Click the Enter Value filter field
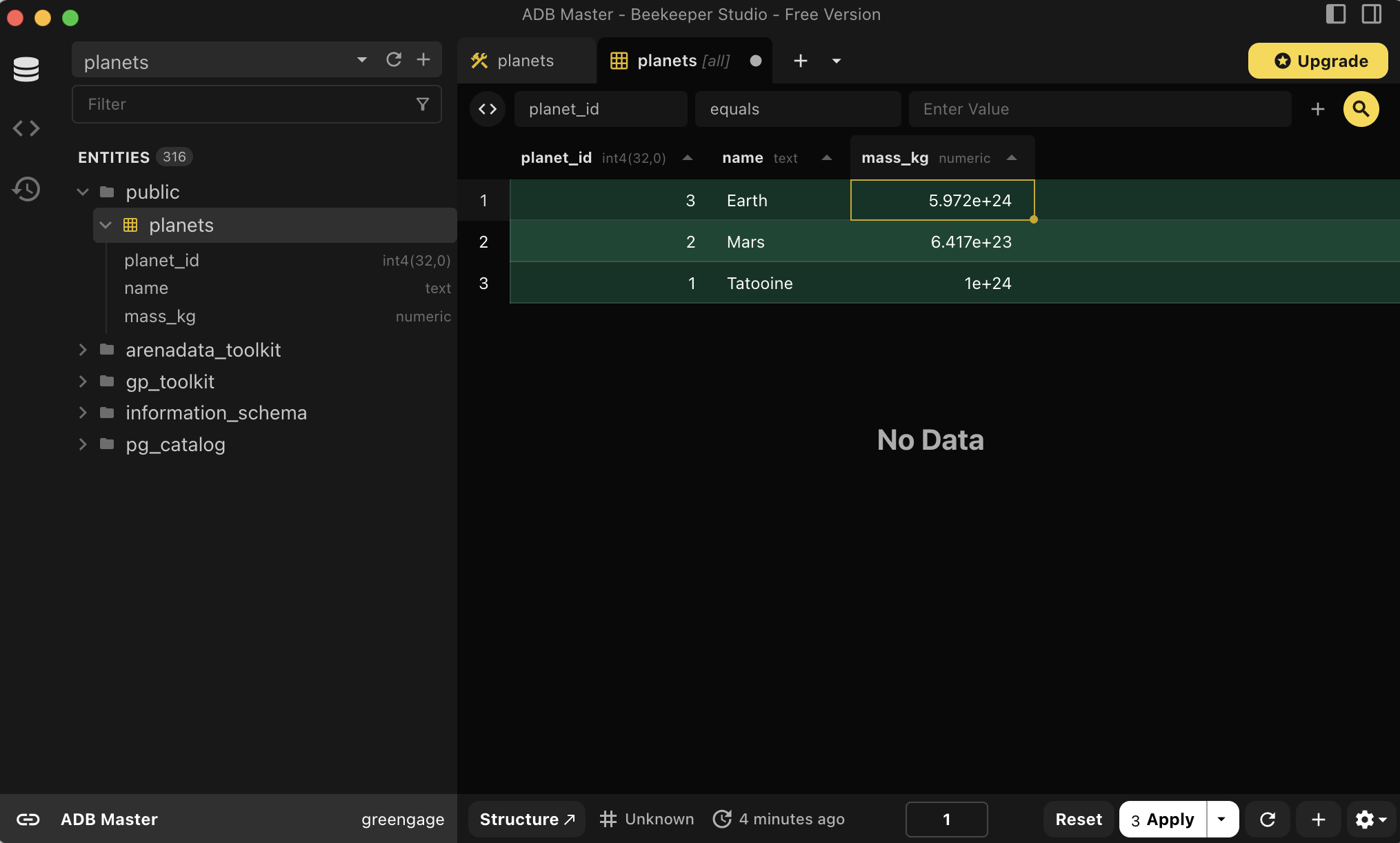 click(1100, 109)
